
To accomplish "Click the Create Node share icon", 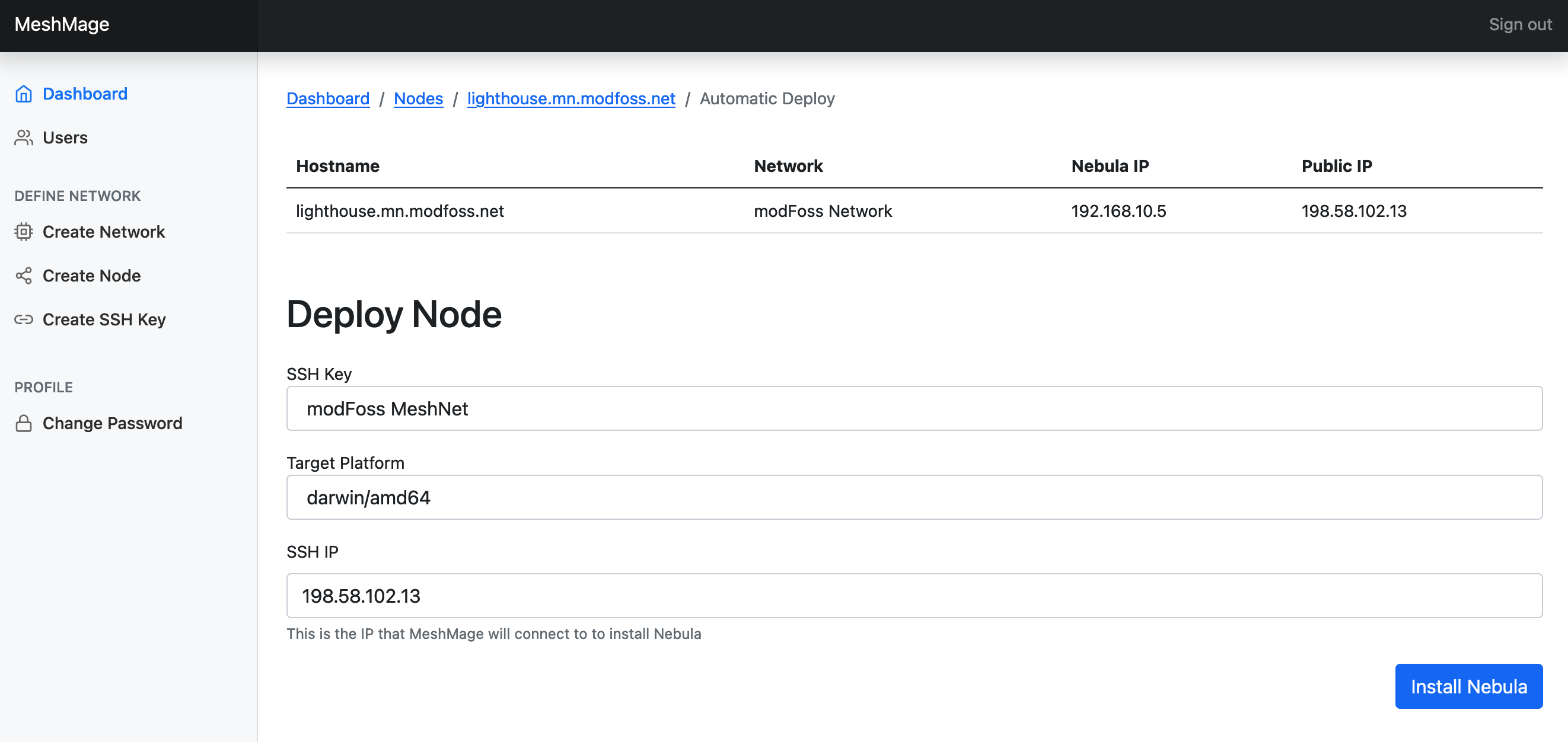I will click(x=24, y=276).
